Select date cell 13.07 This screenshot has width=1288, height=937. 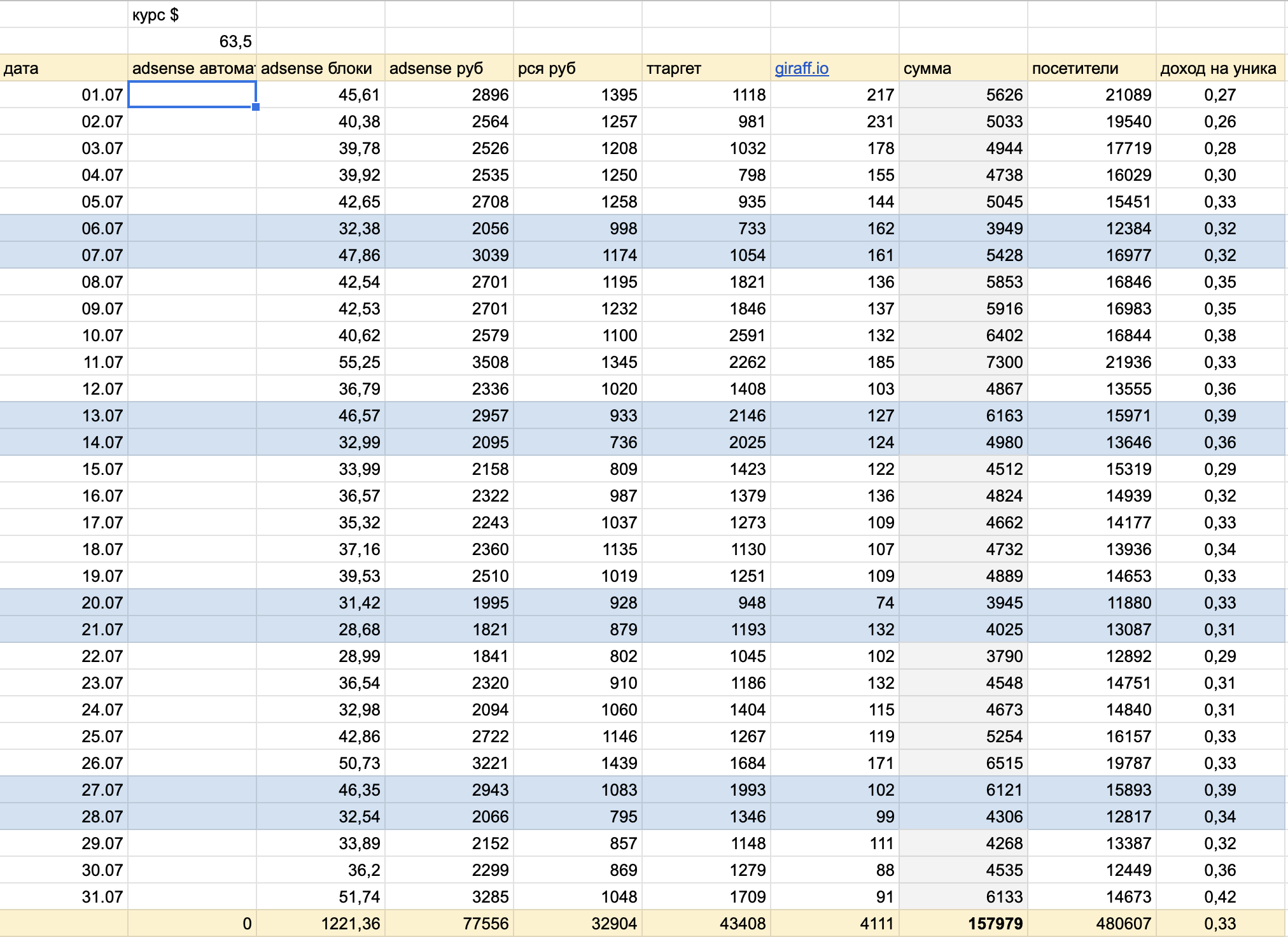pyautogui.click(x=64, y=416)
